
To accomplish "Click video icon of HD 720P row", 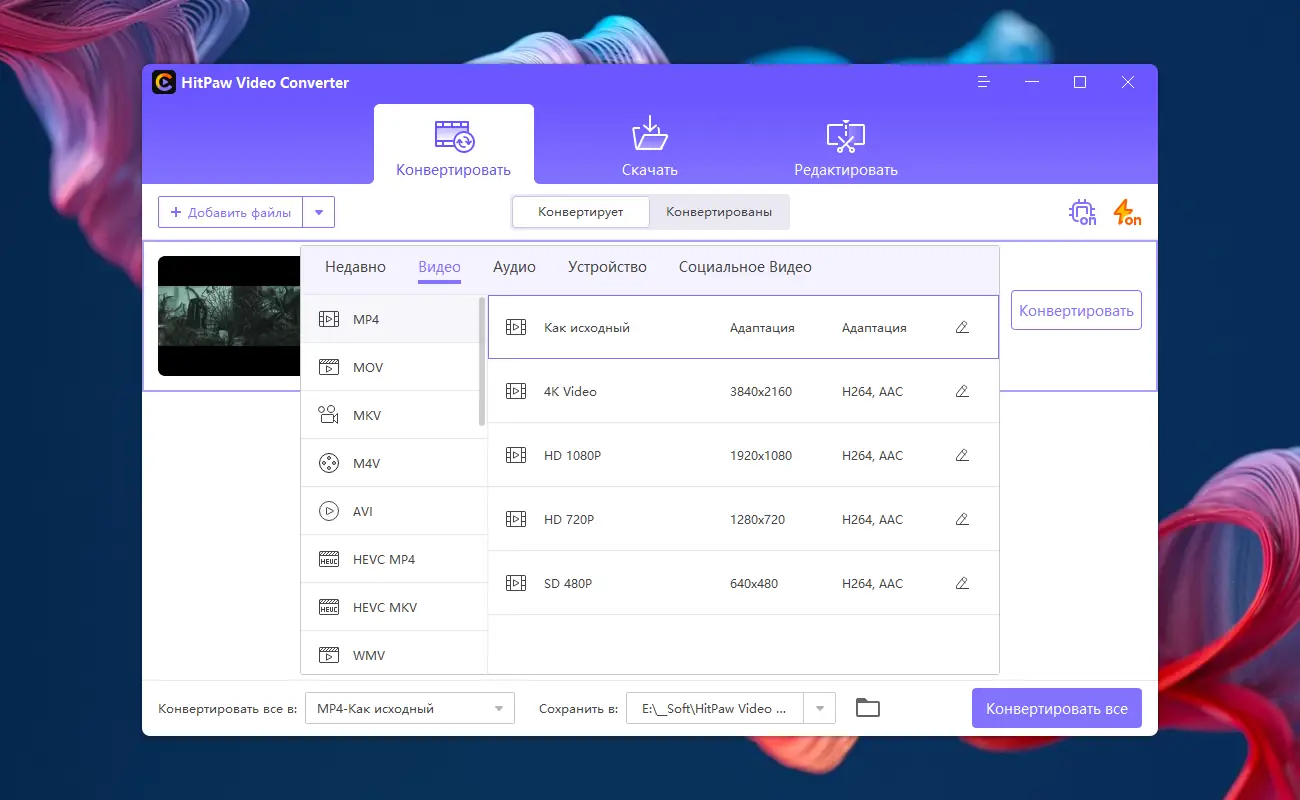I will pyautogui.click(x=516, y=519).
